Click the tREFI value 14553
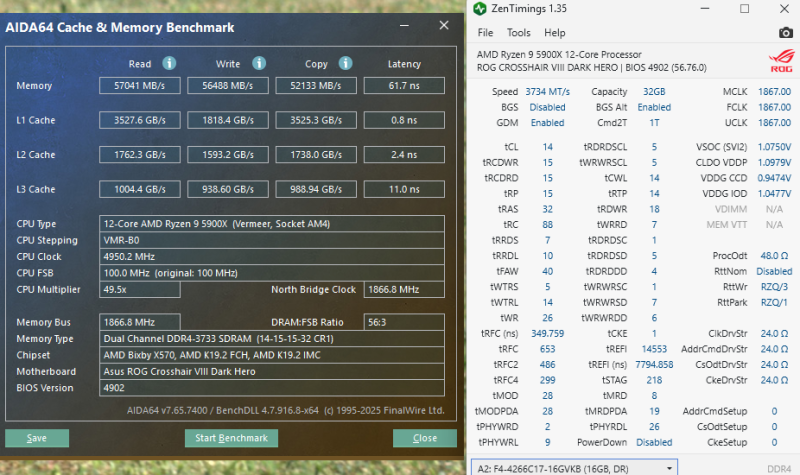This screenshot has height=475, width=800. tap(654, 349)
